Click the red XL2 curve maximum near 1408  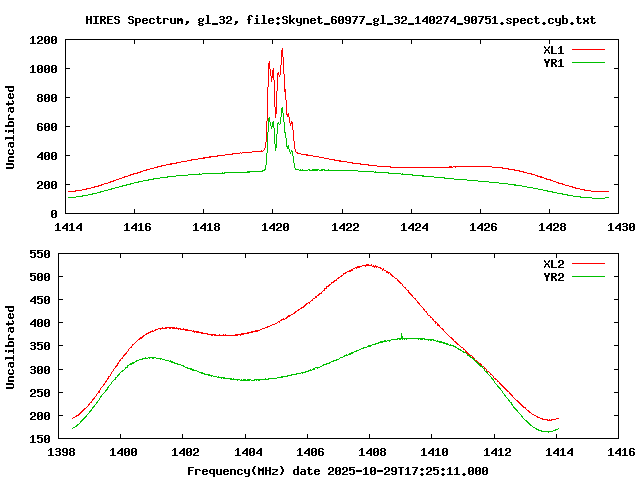pos(368,265)
